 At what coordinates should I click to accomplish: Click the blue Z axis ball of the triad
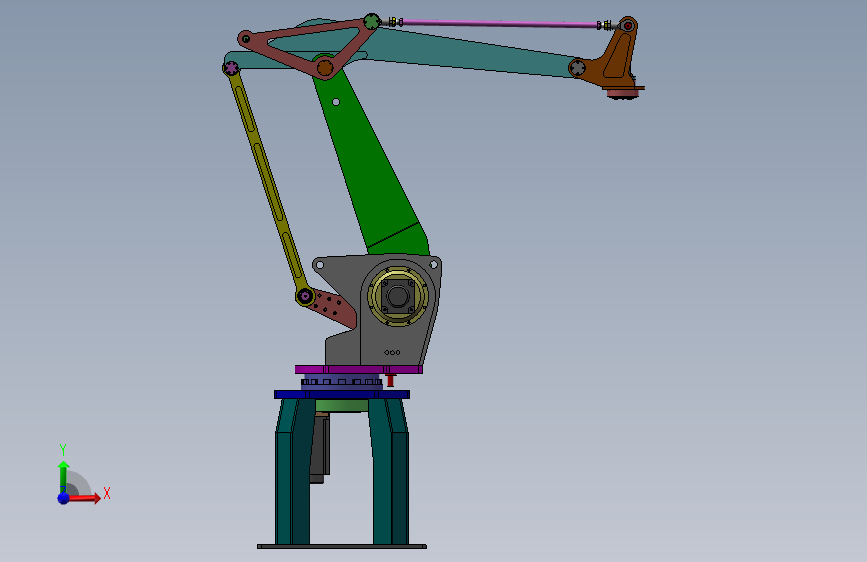point(63,498)
